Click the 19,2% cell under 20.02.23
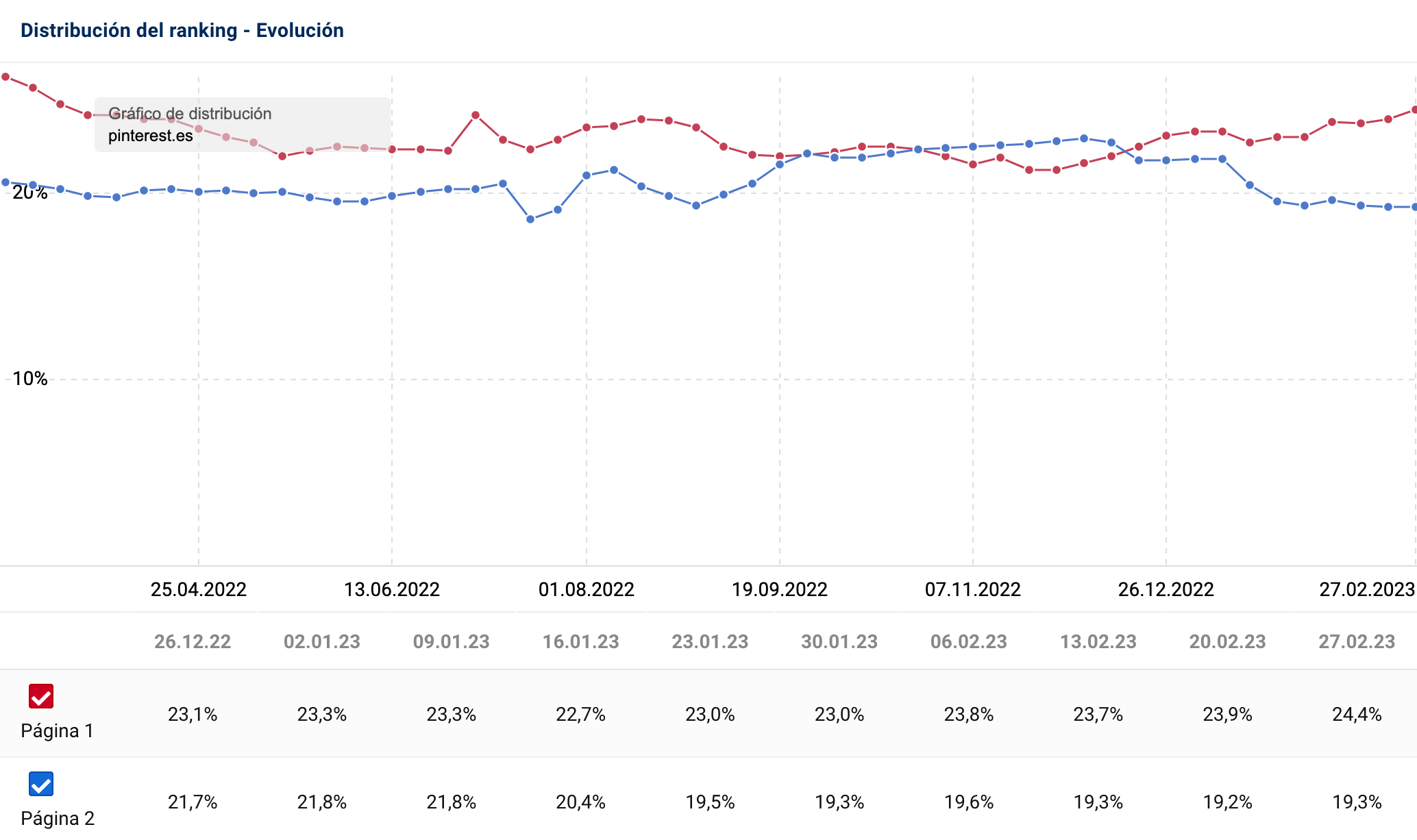This screenshot has height=840, width=1417. tap(1227, 802)
